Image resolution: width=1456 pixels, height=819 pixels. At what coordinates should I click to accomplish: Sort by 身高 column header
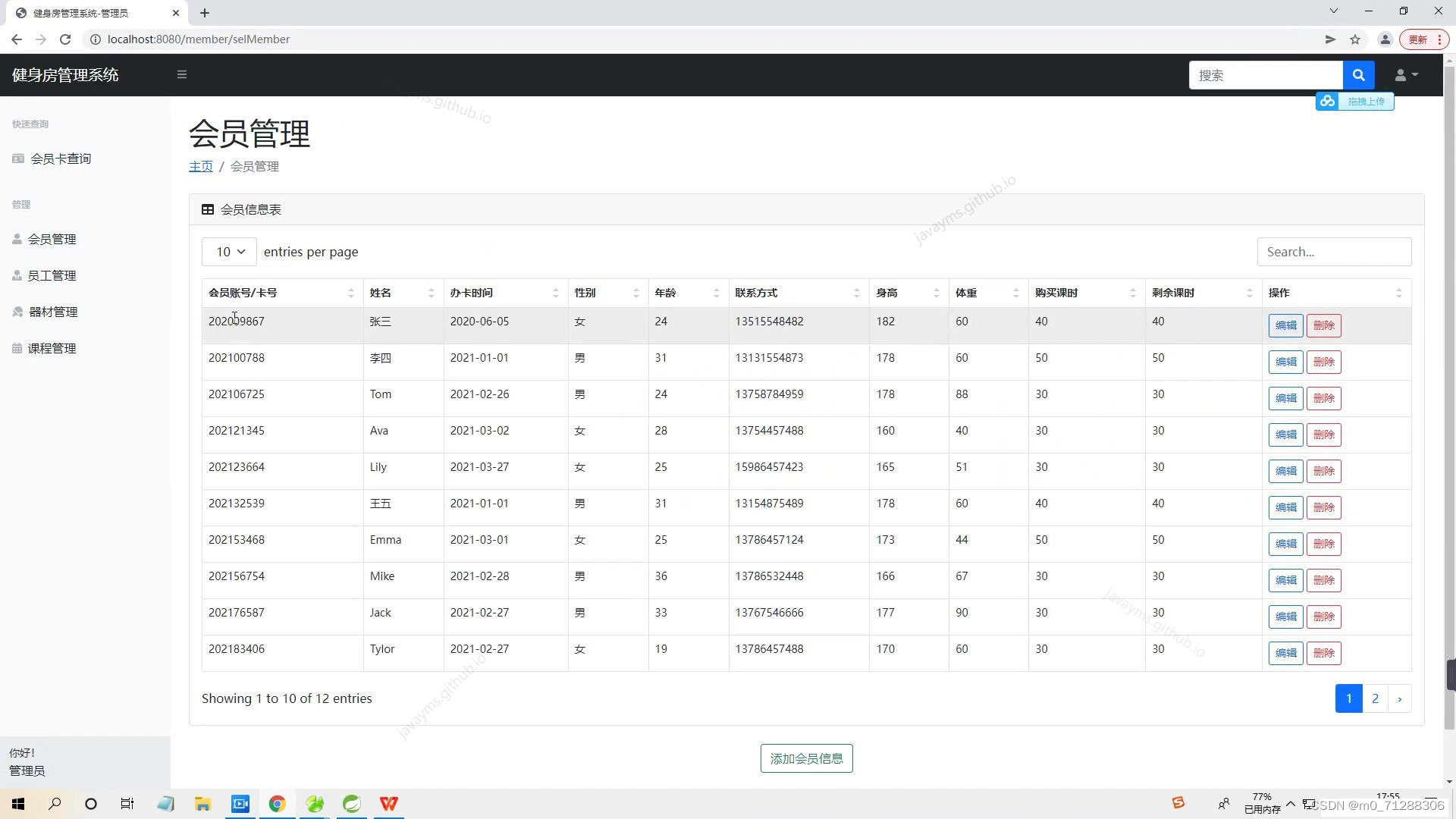908,293
